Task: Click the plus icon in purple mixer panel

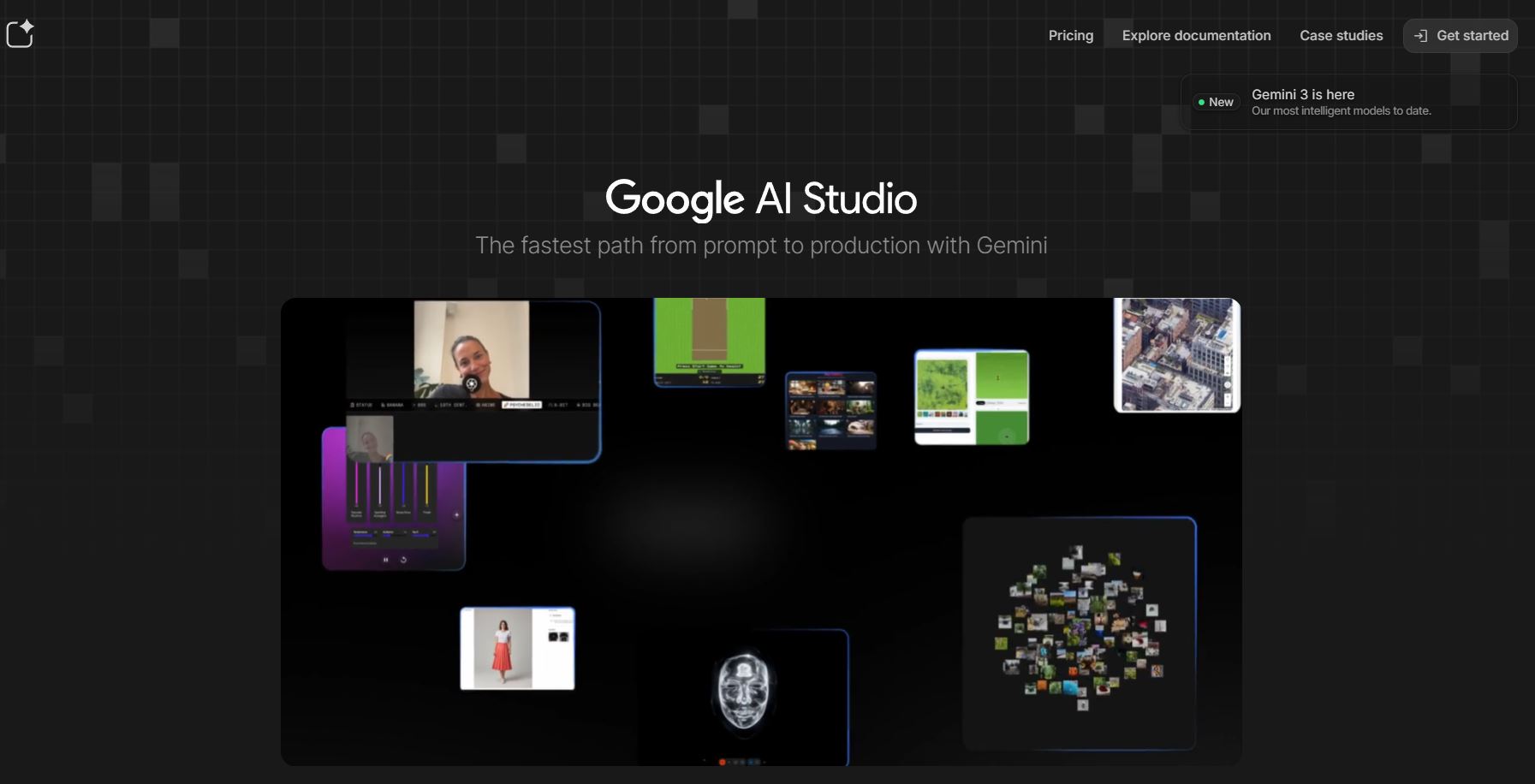Action: pos(456,515)
